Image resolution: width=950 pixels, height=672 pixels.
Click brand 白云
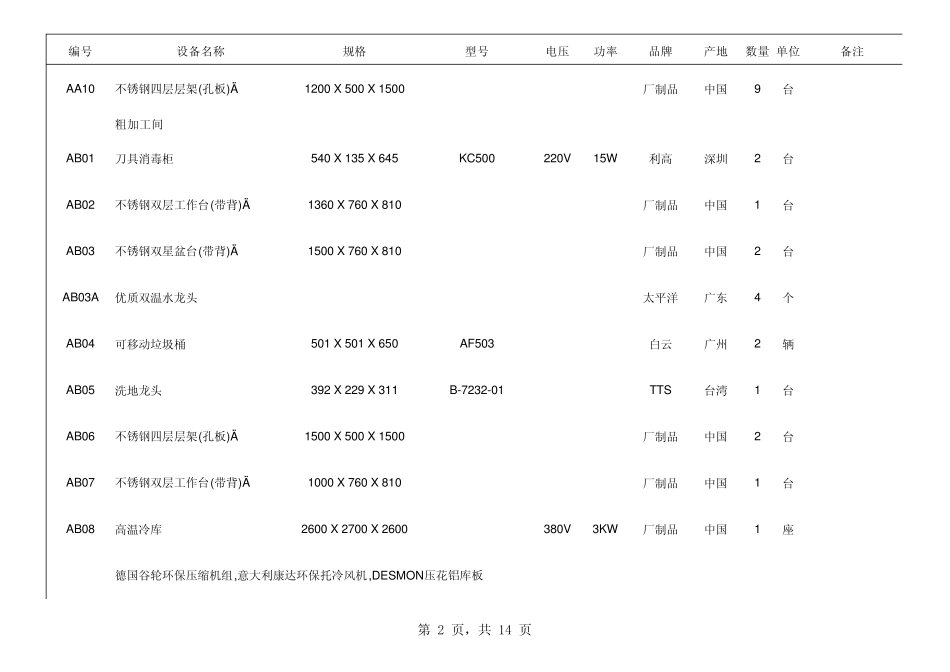coord(660,344)
